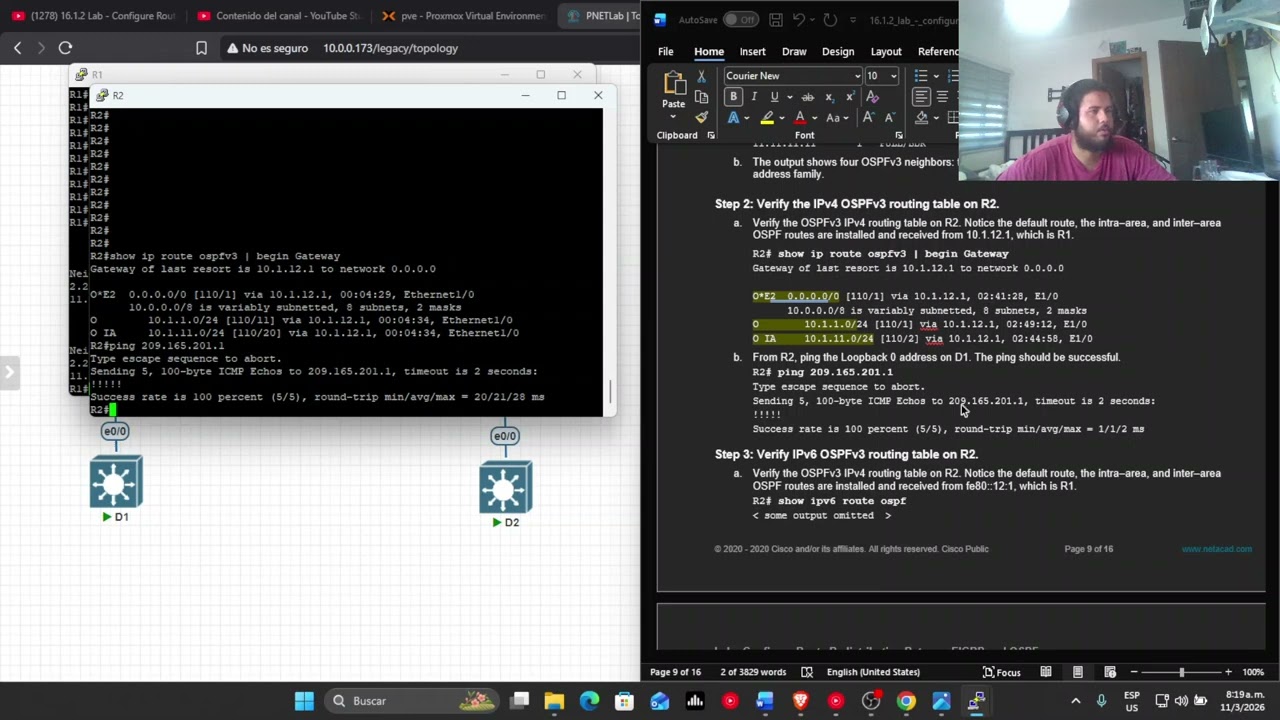The height and width of the screenshot is (720, 1280).
Task: Apply yellow text highlight color
Action: [767, 118]
